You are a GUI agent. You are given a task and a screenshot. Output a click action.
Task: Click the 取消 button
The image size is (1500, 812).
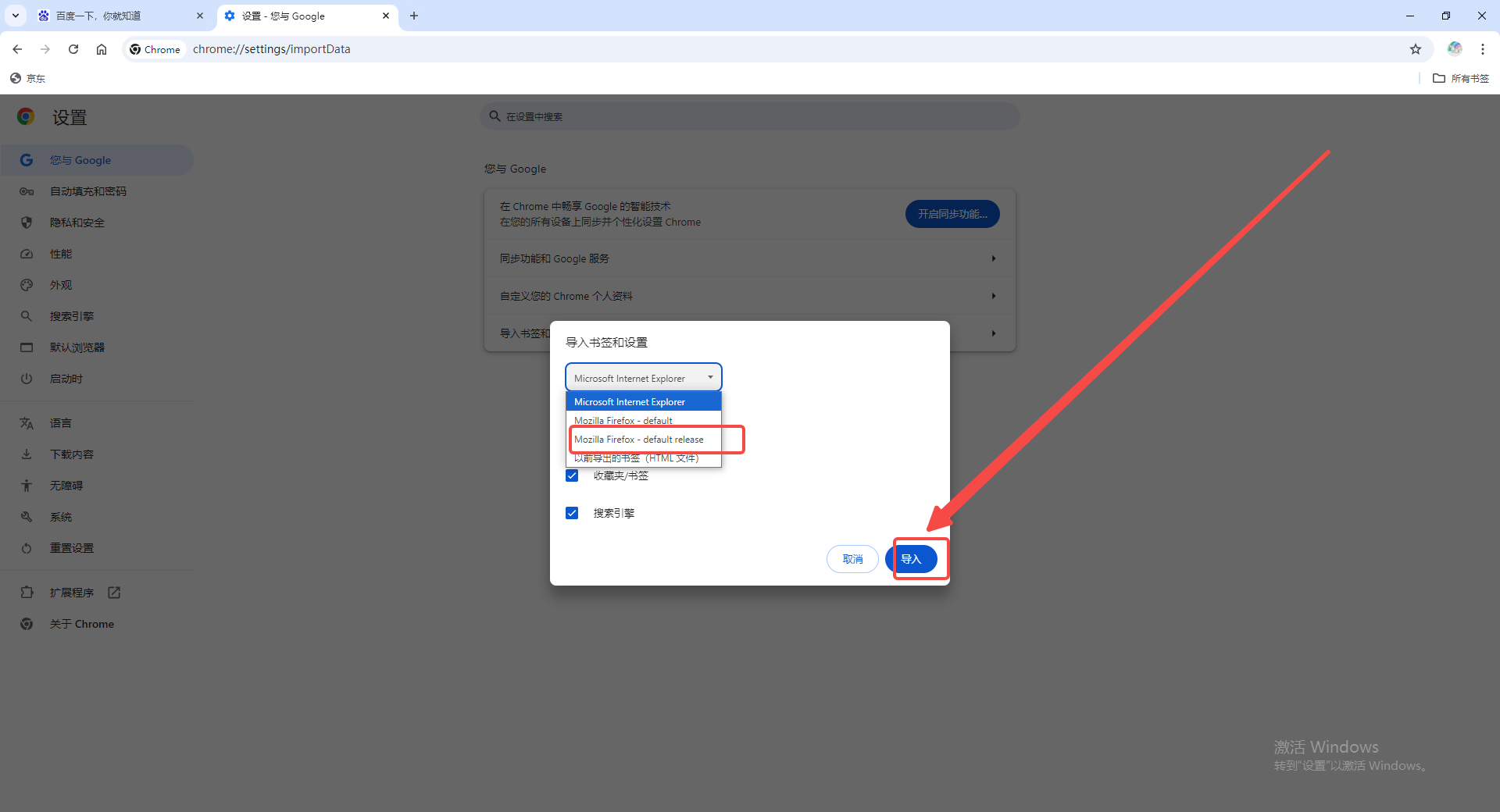pos(852,559)
